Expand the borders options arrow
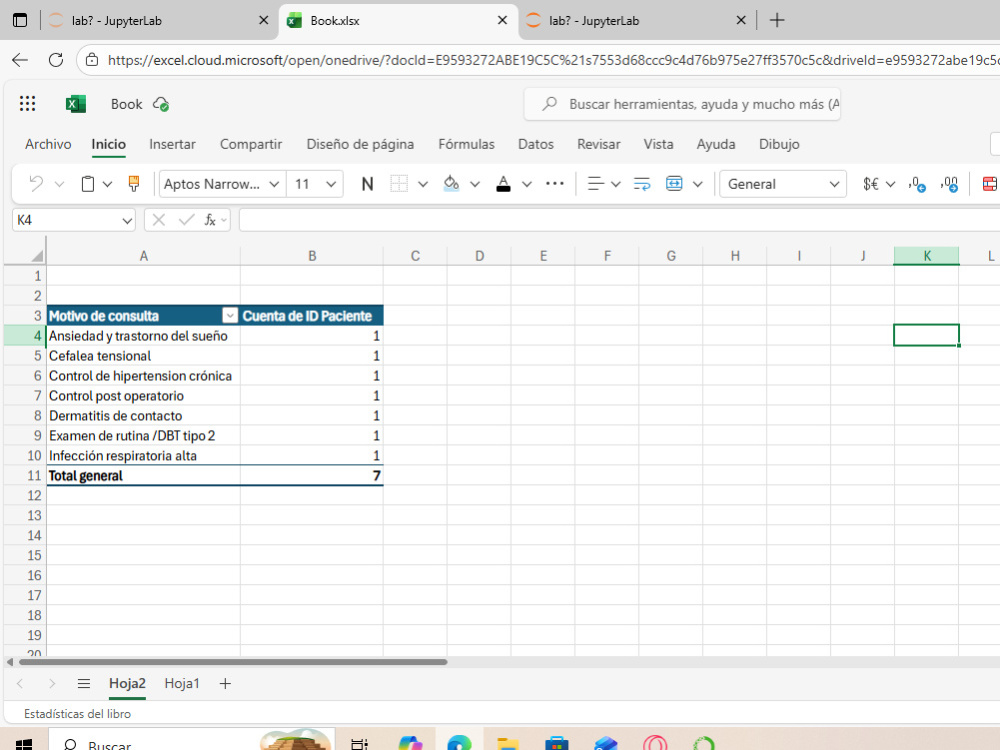 tap(423, 184)
